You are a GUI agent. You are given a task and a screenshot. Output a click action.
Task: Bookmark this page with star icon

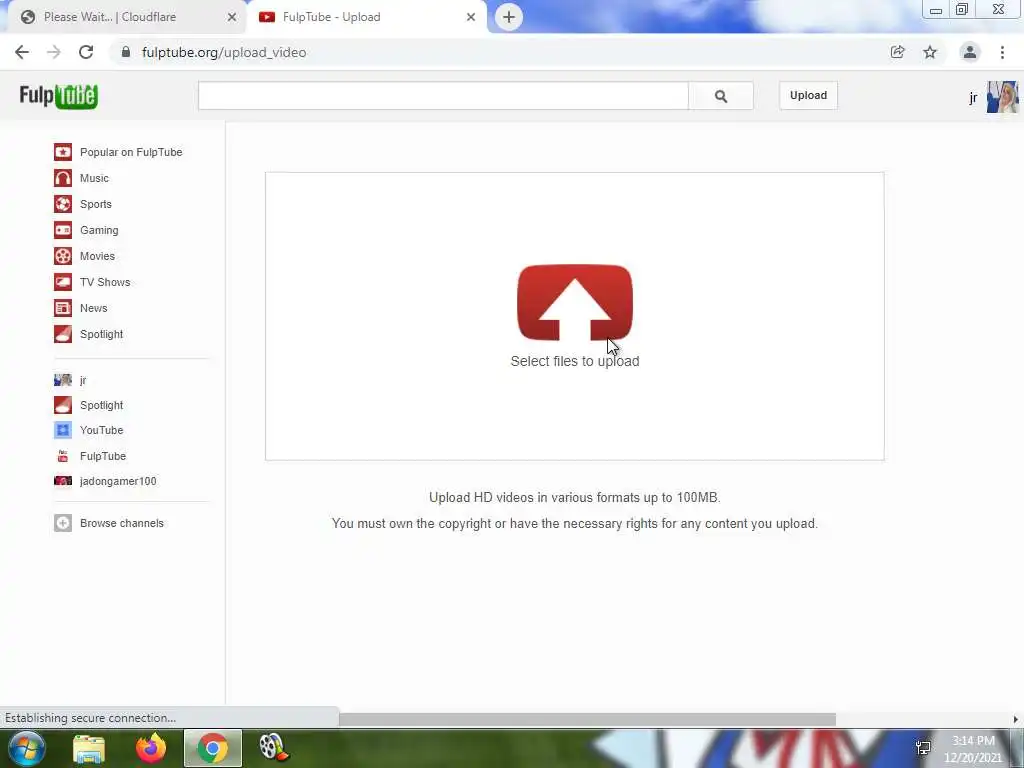(x=930, y=52)
